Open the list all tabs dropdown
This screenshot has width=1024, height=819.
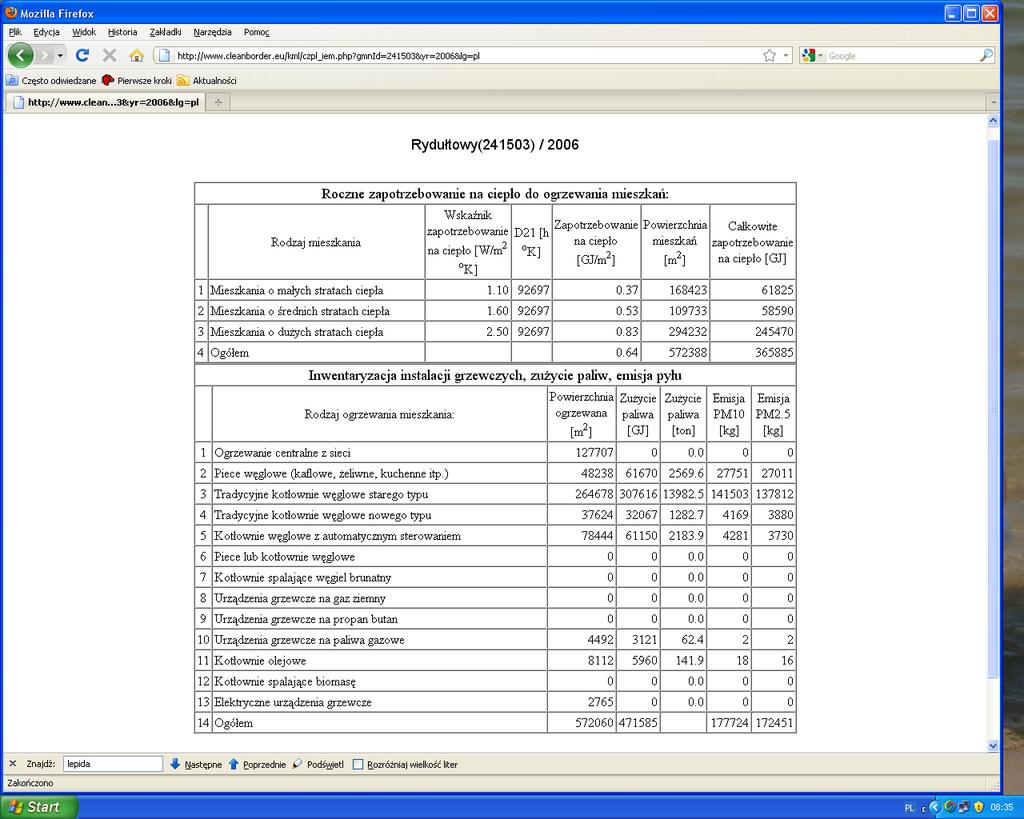993,103
